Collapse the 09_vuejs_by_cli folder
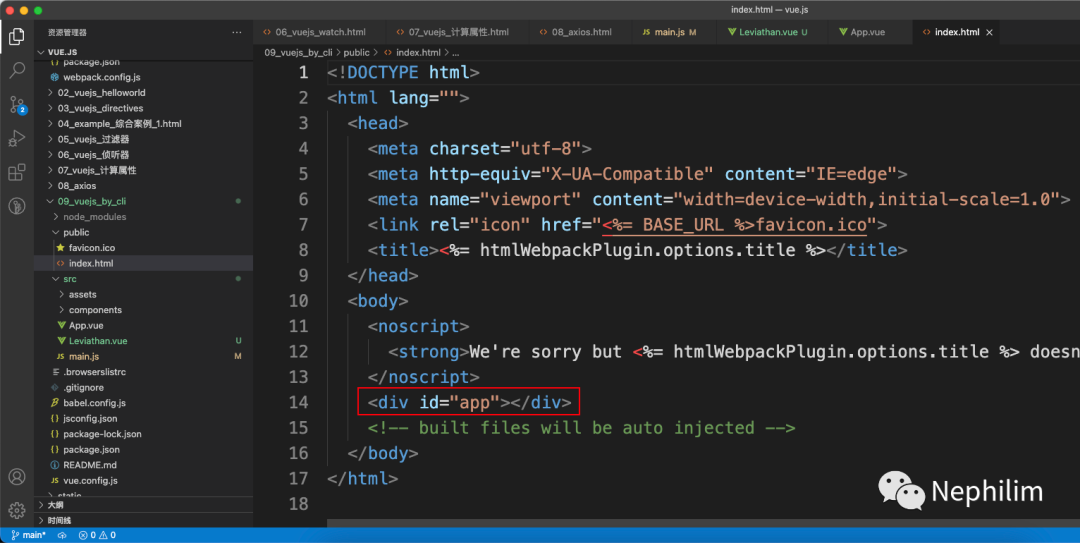Viewport: 1080px width, 543px height. click(x=92, y=201)
